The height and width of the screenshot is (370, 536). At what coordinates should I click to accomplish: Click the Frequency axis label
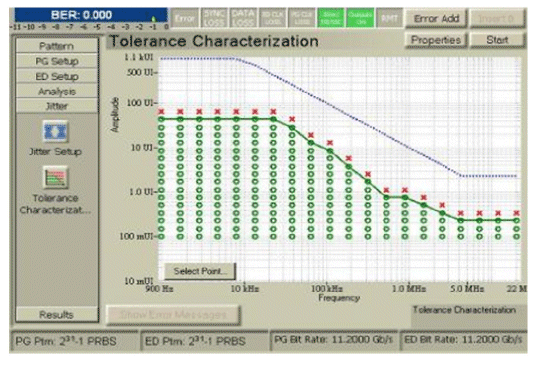[x=339, y=298]
